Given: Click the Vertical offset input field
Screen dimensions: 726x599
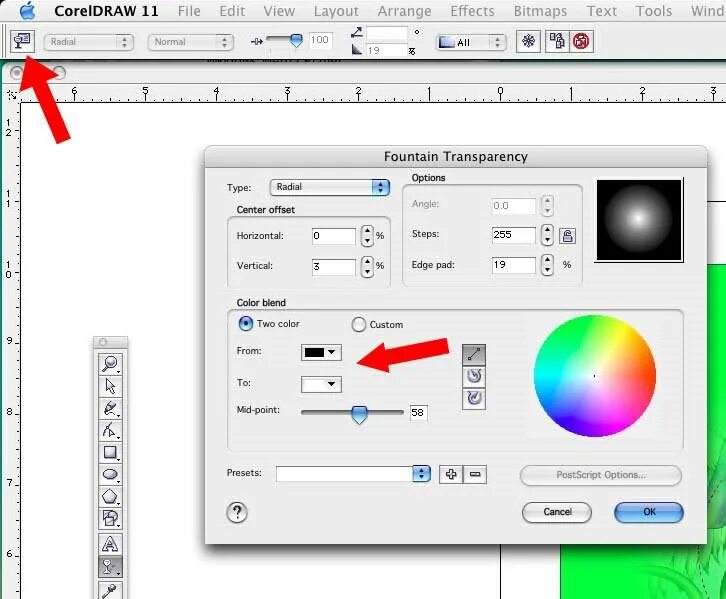Looking at the screenshot, I should 334,266.
